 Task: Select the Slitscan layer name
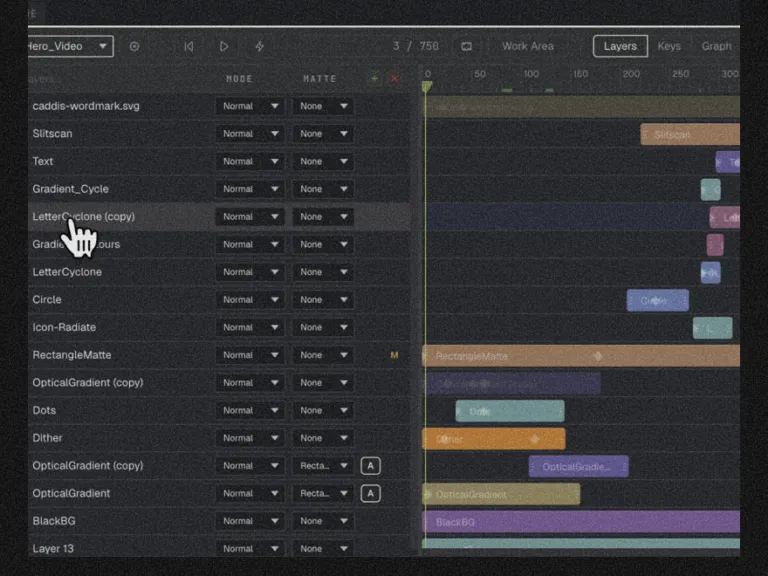[x=52, y=134]
